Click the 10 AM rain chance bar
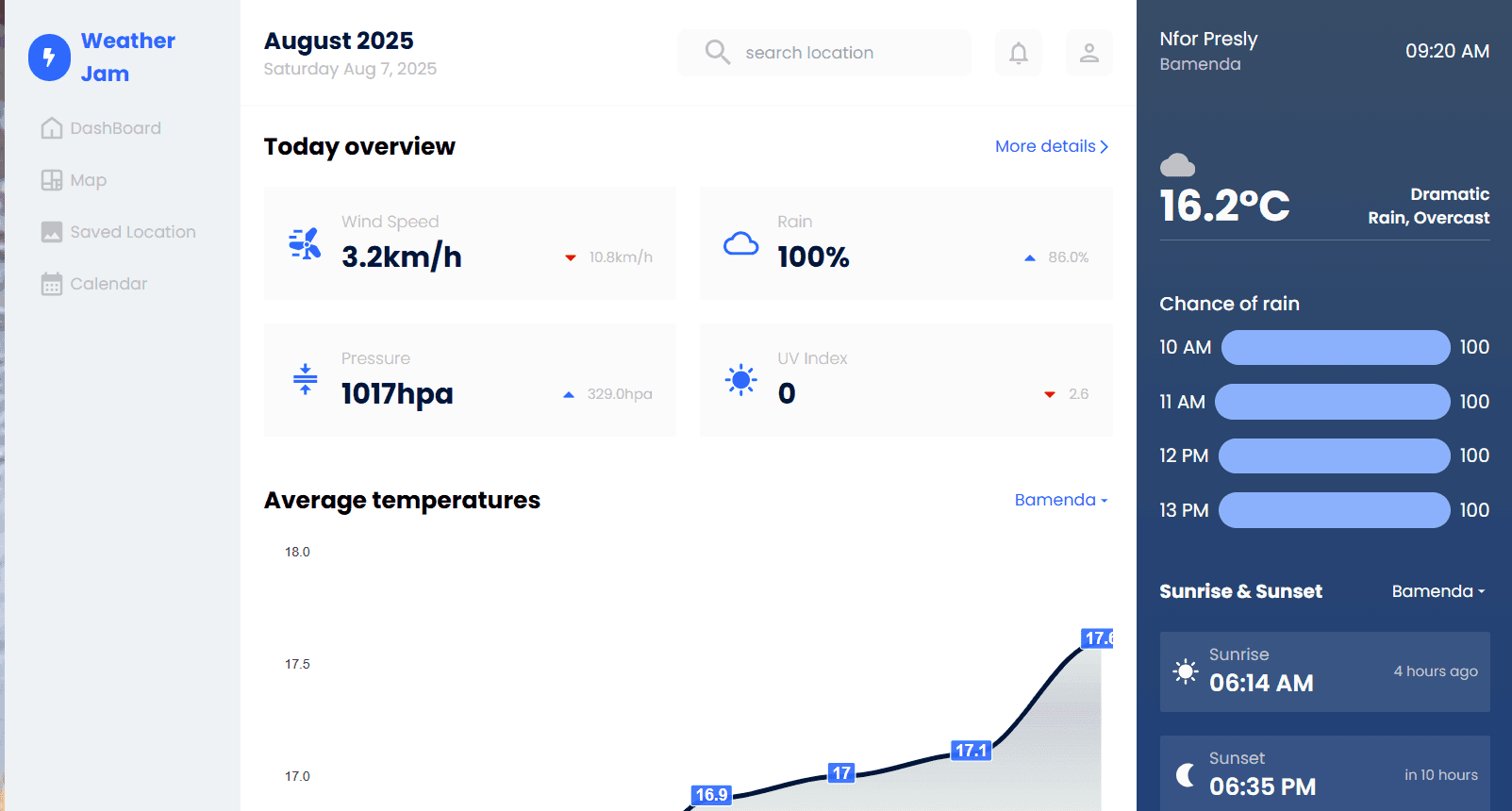 coord(1335,347)
